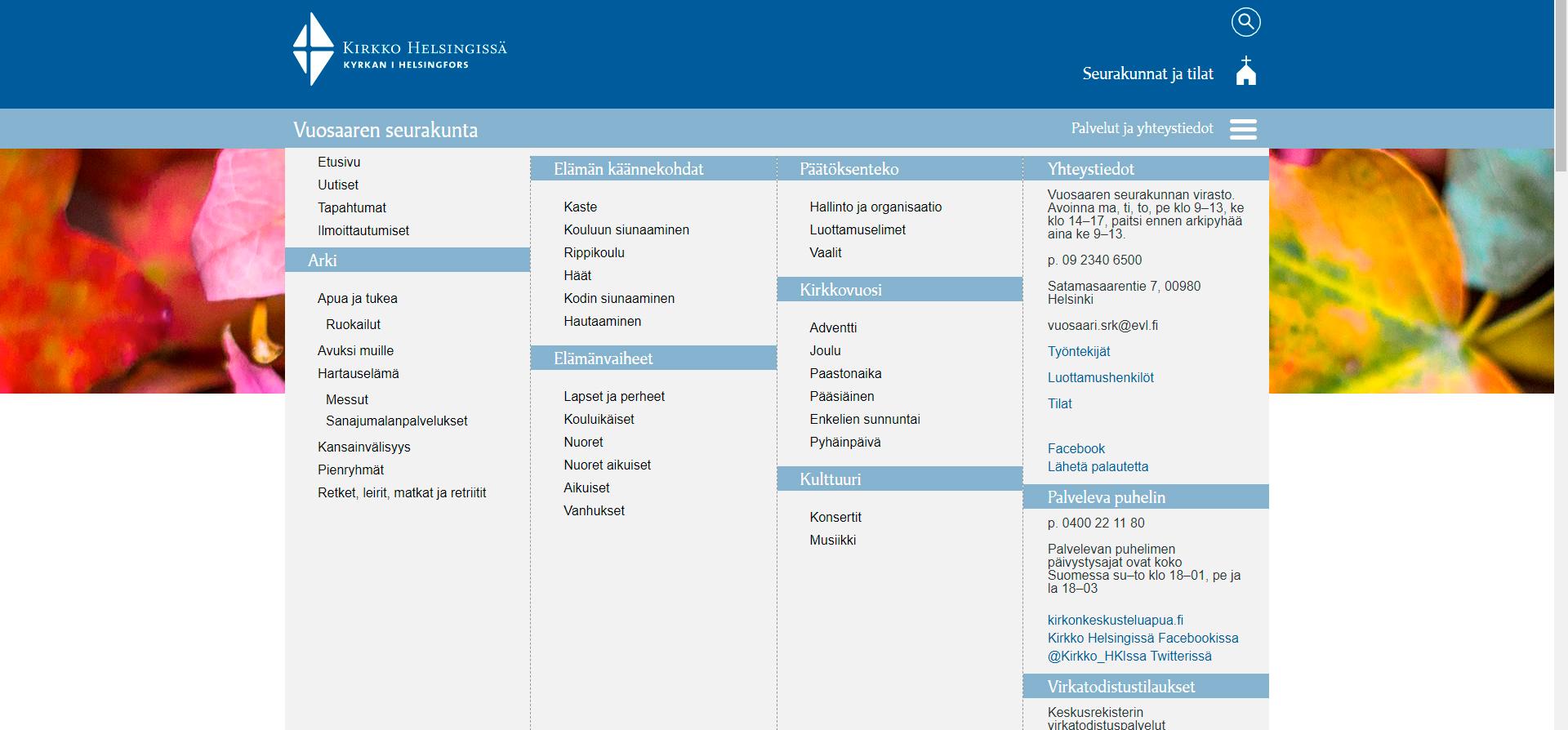
Task: Select Tapahtumat from the menu
Action: click(x=352, y=207)
